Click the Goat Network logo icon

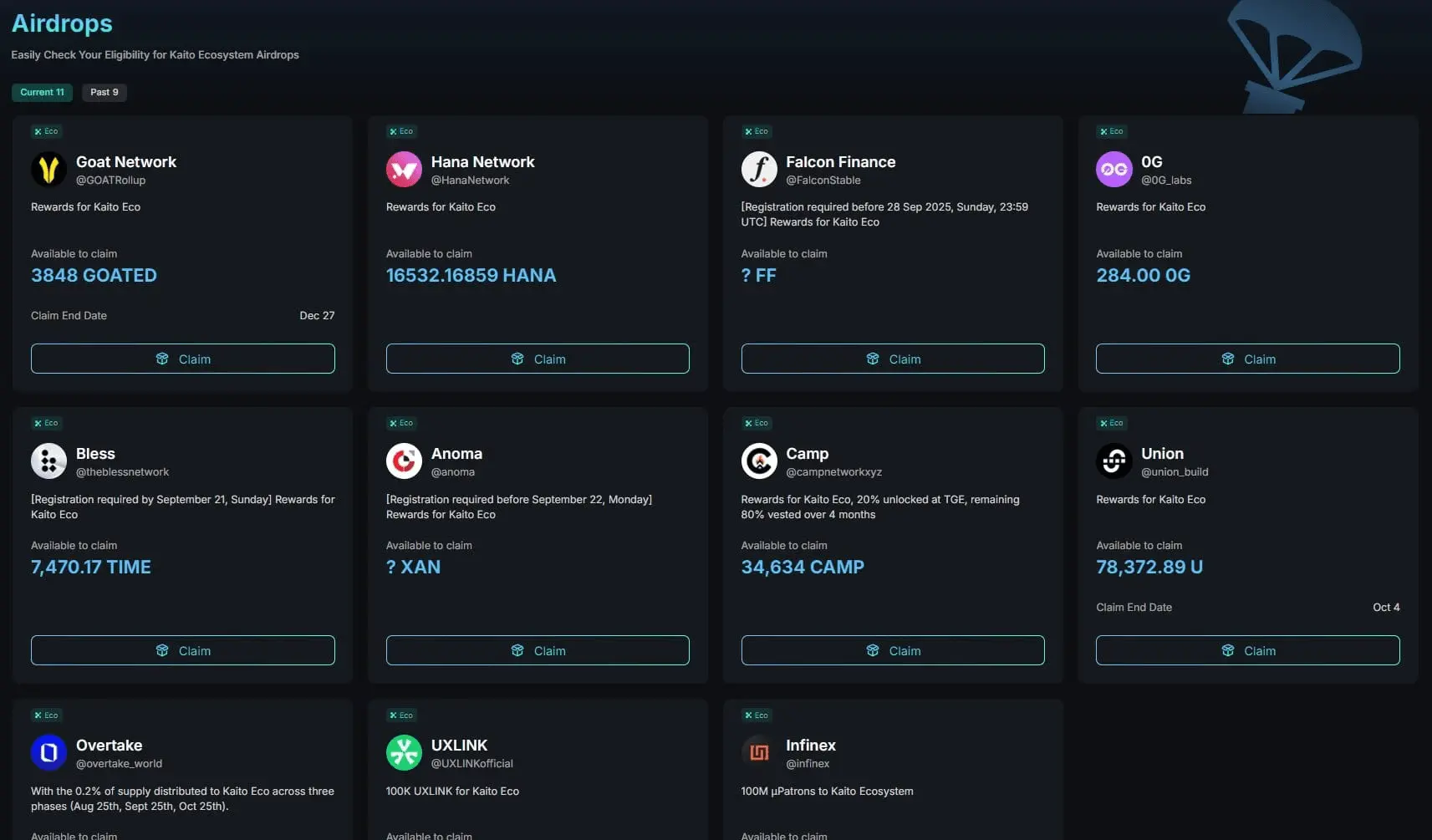(48, 170)
